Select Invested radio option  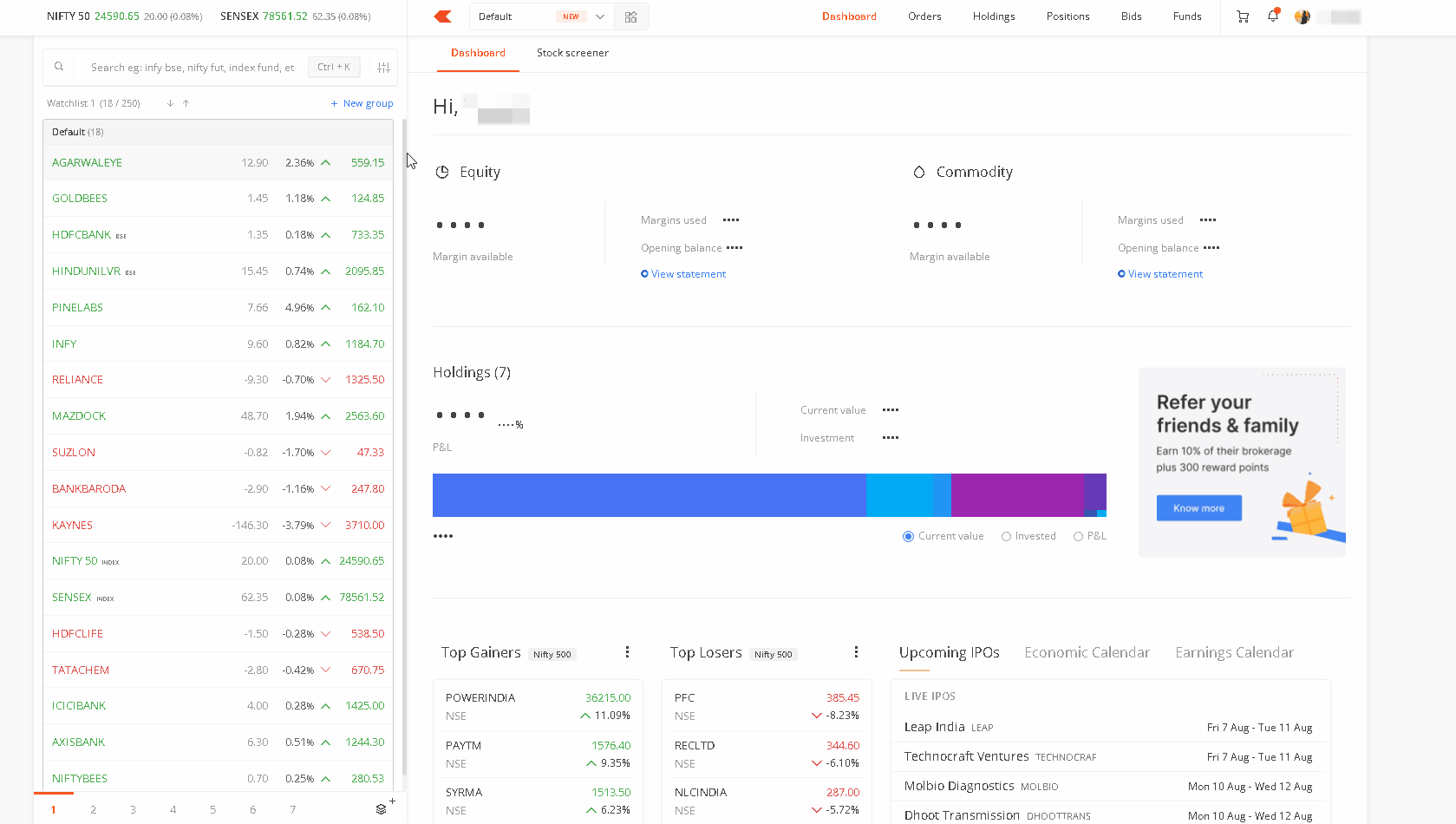coord(1007,537)
